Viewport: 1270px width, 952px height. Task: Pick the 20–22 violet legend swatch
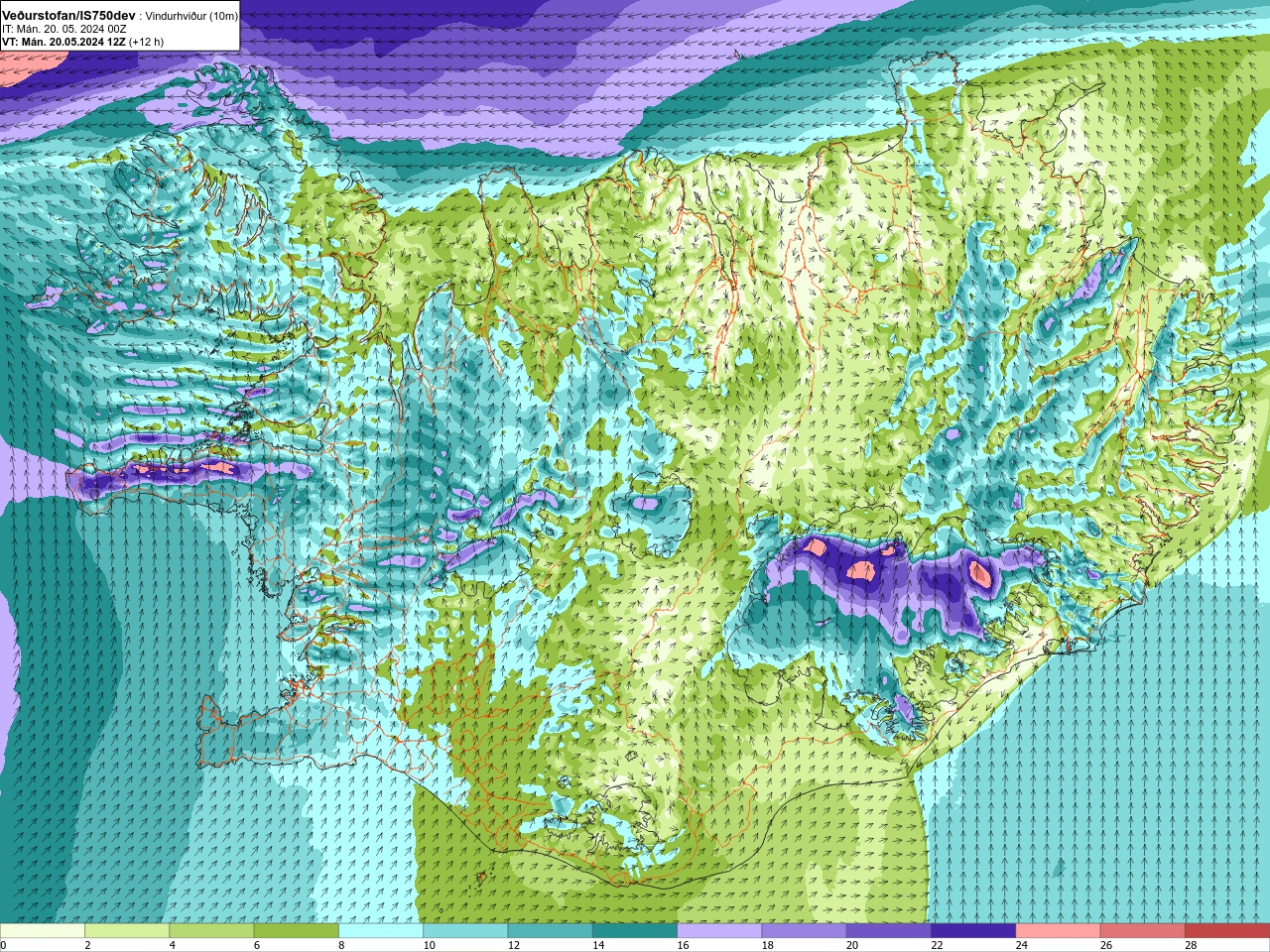888,930
